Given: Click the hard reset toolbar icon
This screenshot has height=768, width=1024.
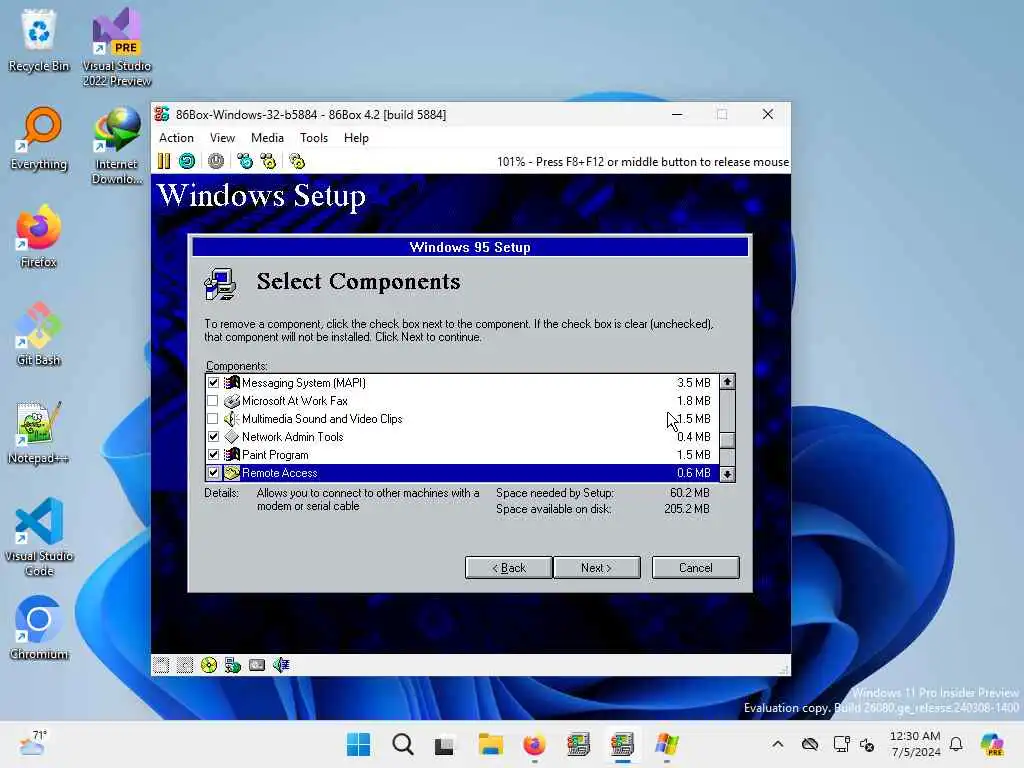Looking at the screenshot, I should (187, 161).
